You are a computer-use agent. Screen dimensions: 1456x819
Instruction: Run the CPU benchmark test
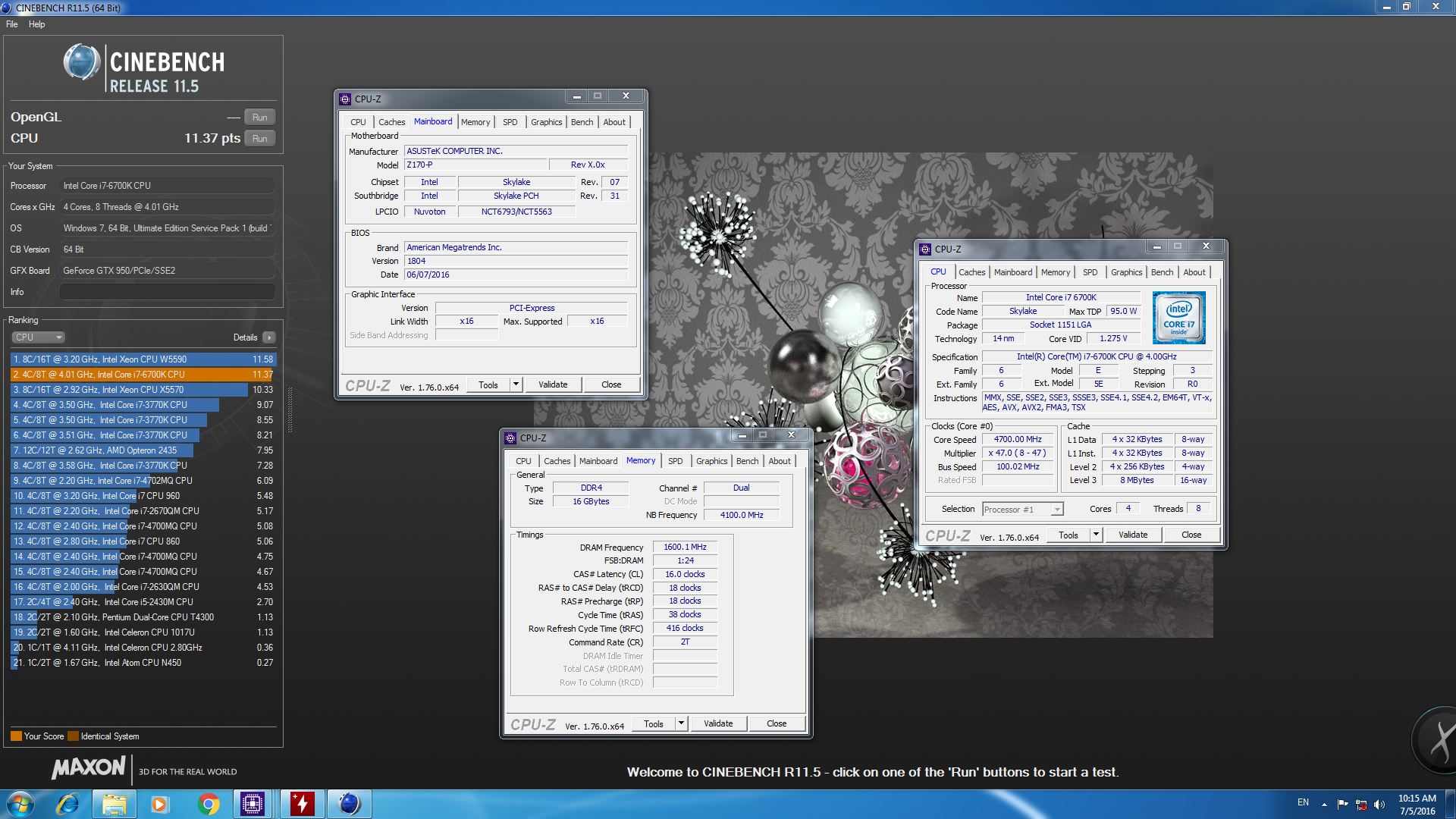(x=259, y=138)
